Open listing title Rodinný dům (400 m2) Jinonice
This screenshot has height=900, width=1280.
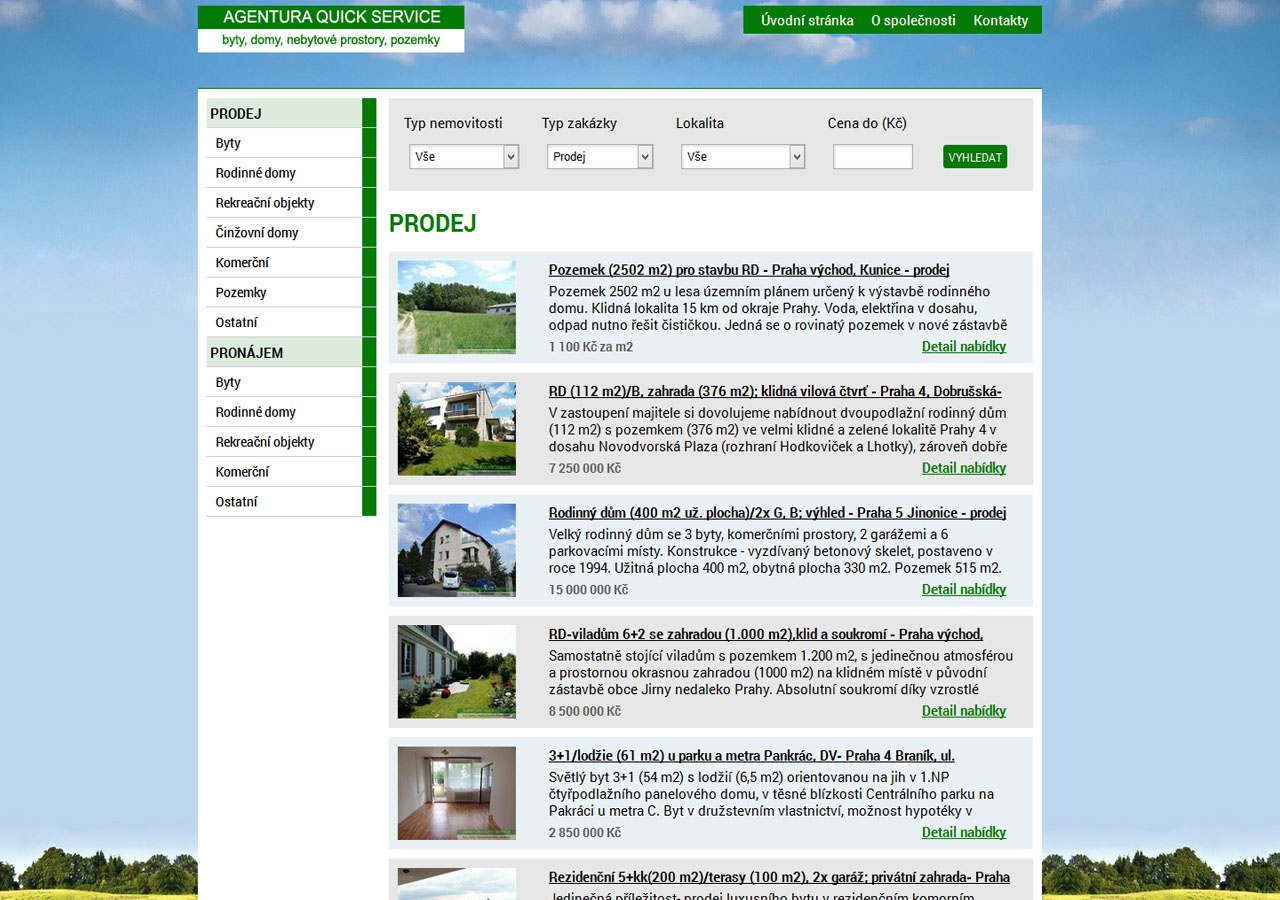pos(777,513)
